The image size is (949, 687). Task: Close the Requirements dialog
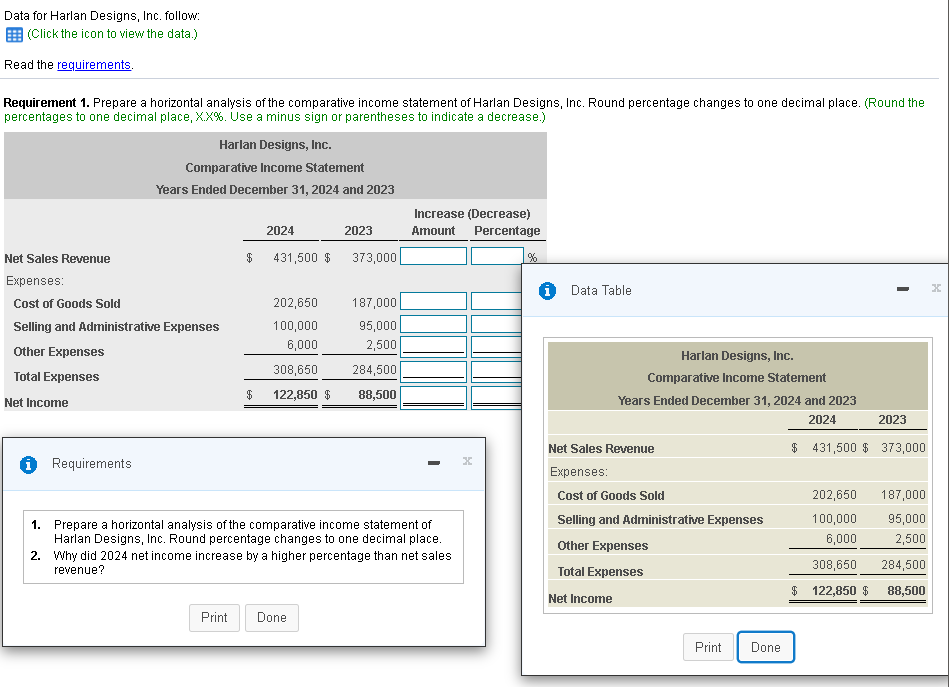[x=467, y=461]
